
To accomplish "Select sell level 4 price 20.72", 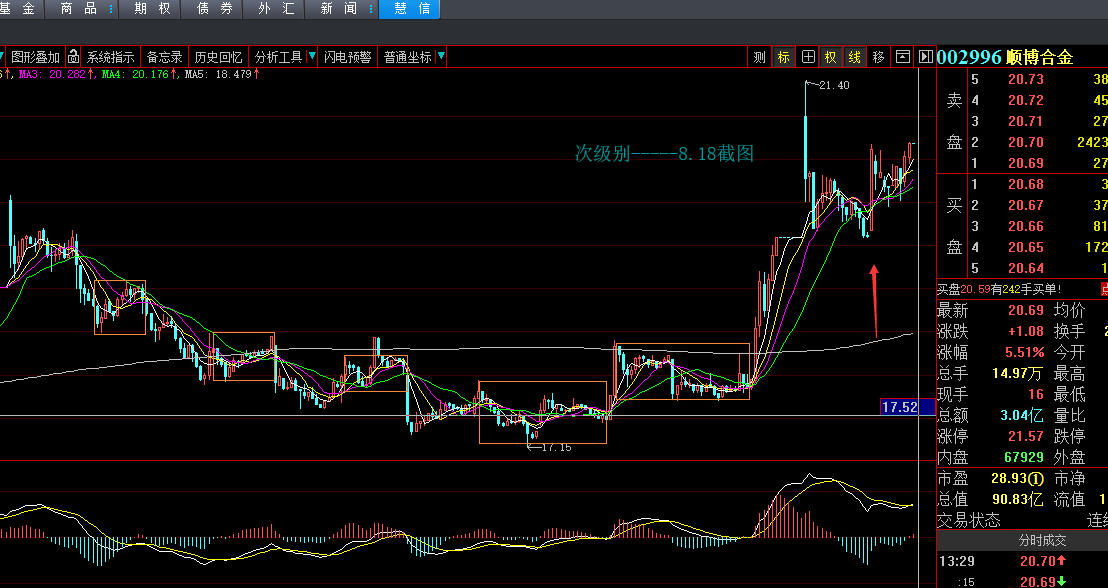I will click(x=1025, y=100).
